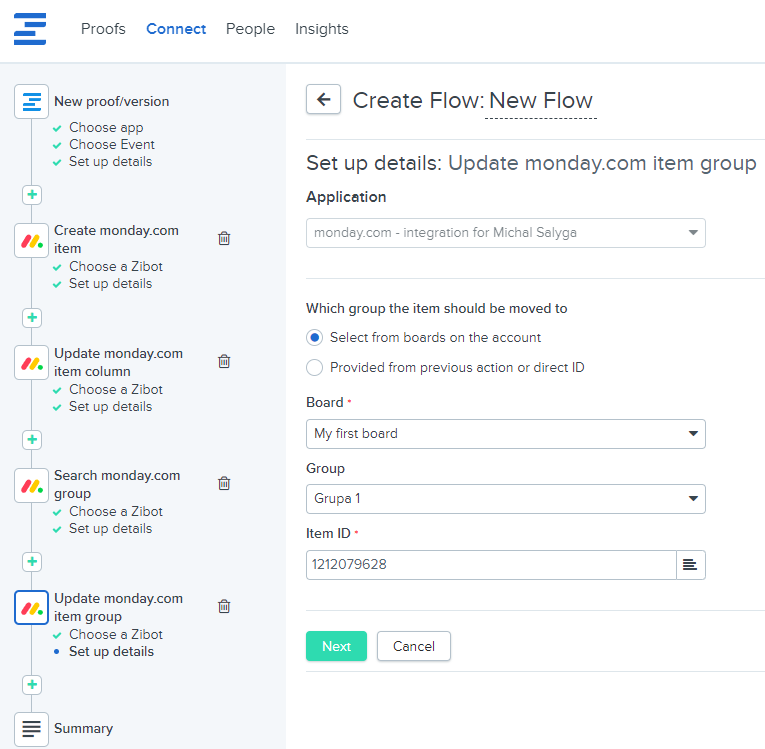Click the app logo in top-left corner
765x749 pixels.
30,29
